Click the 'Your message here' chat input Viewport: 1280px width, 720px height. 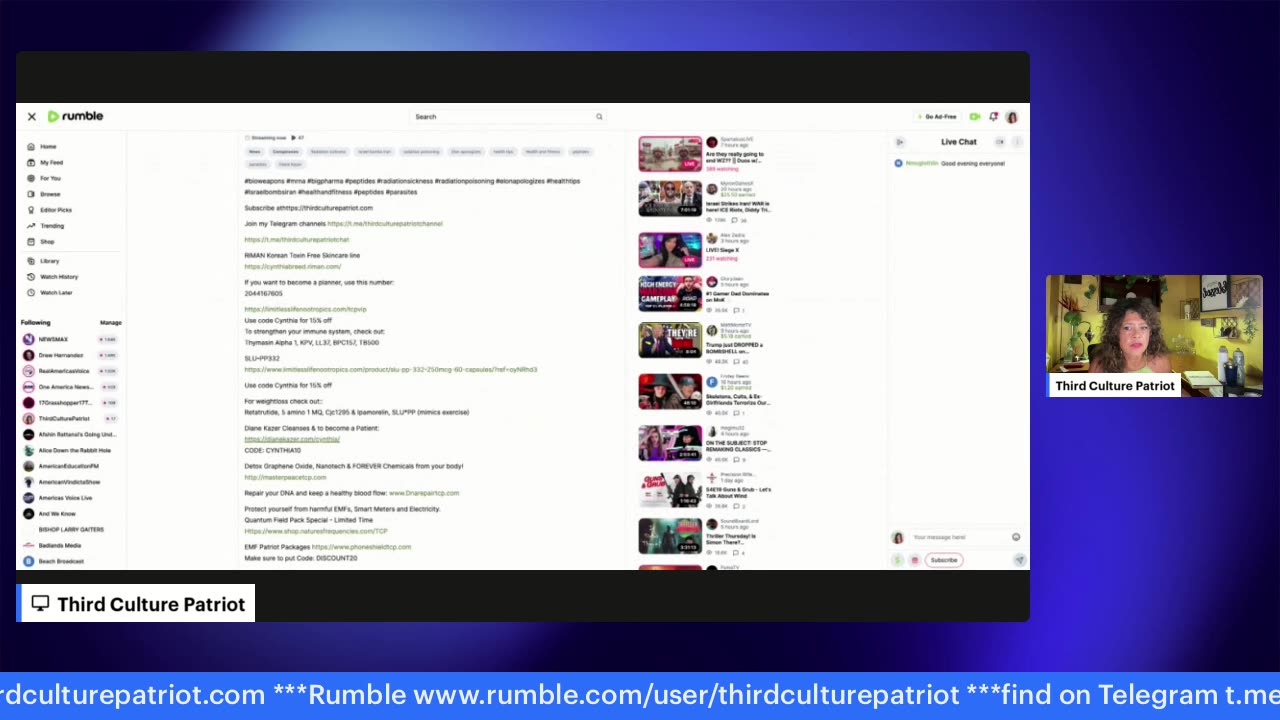[x=959, y=537]
